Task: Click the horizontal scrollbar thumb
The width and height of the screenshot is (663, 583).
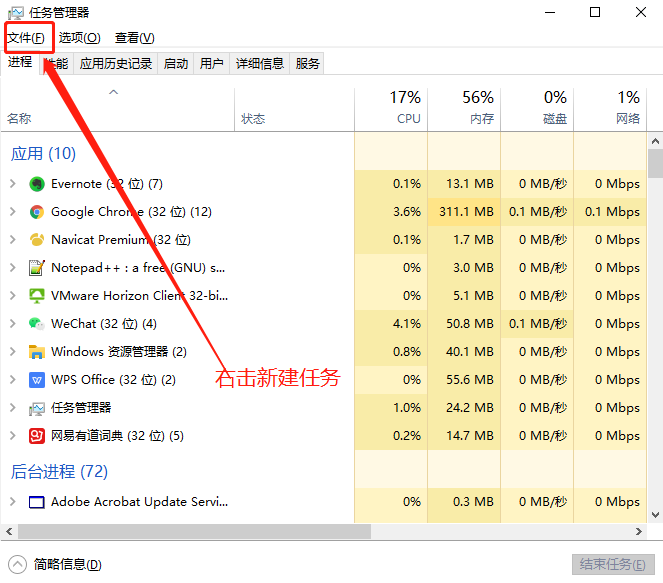Action: click(x=194, y=531)
